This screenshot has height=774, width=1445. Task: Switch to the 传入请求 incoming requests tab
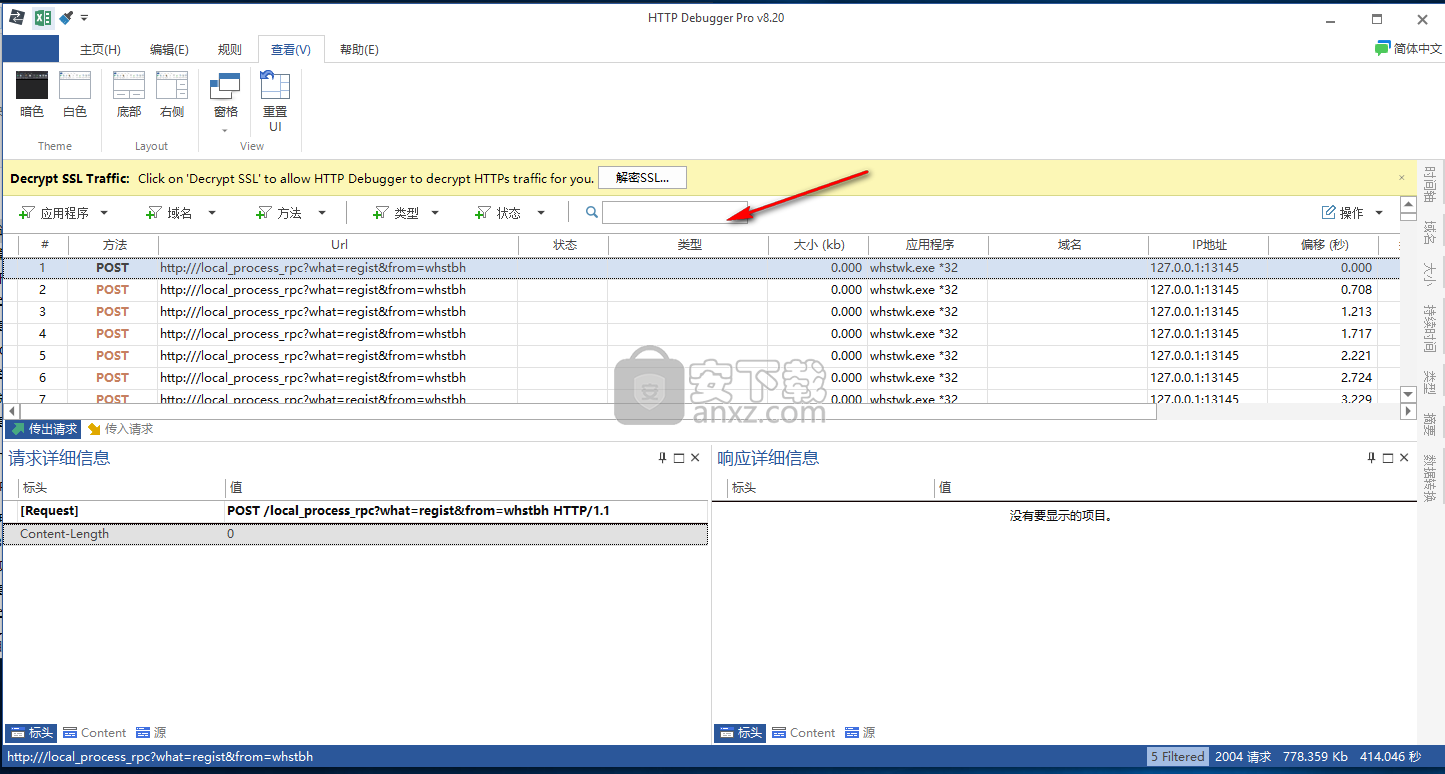(120, 429)
